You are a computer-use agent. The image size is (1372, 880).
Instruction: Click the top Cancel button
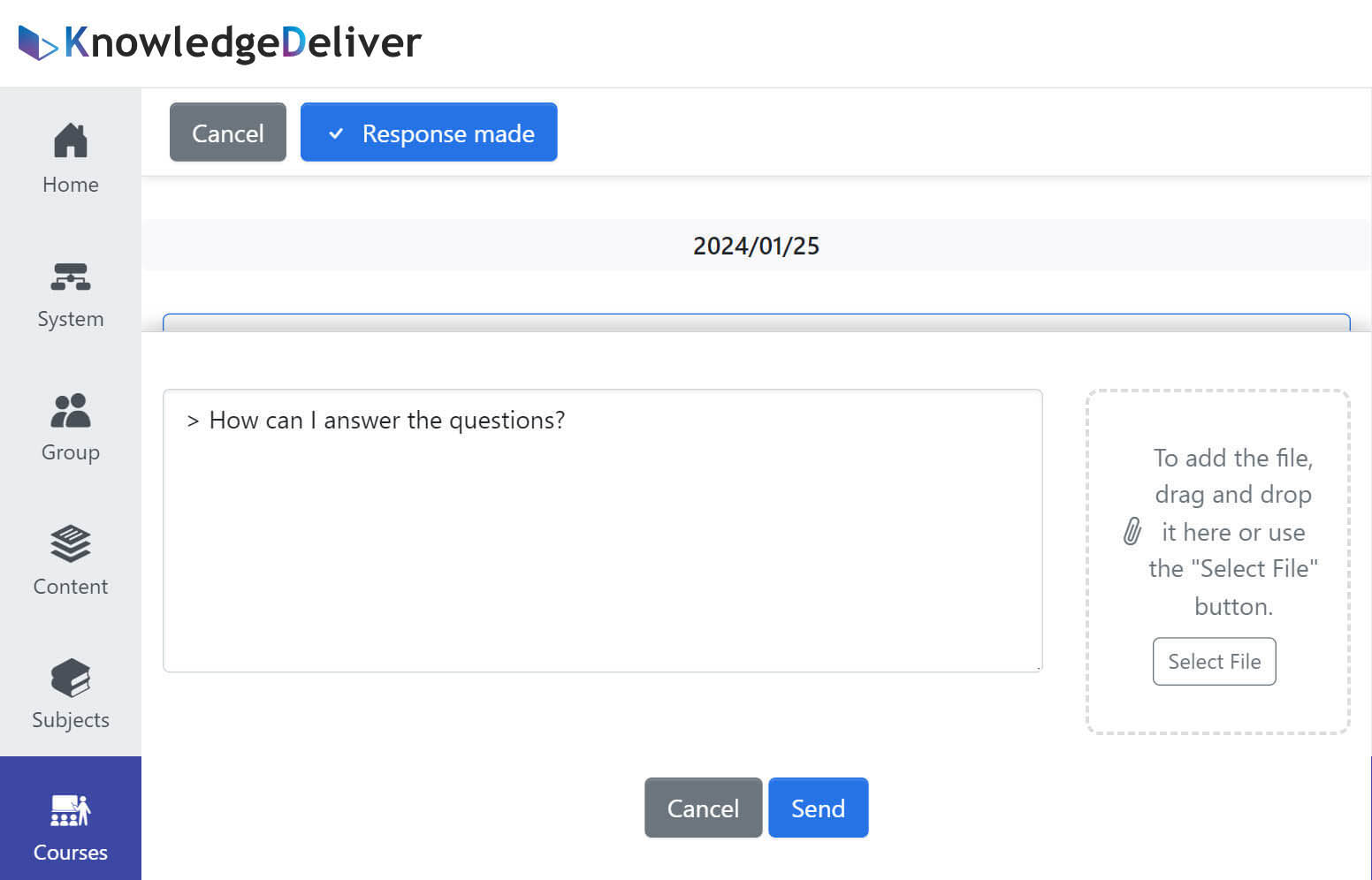pyautogui.click(x=228, y=133)
